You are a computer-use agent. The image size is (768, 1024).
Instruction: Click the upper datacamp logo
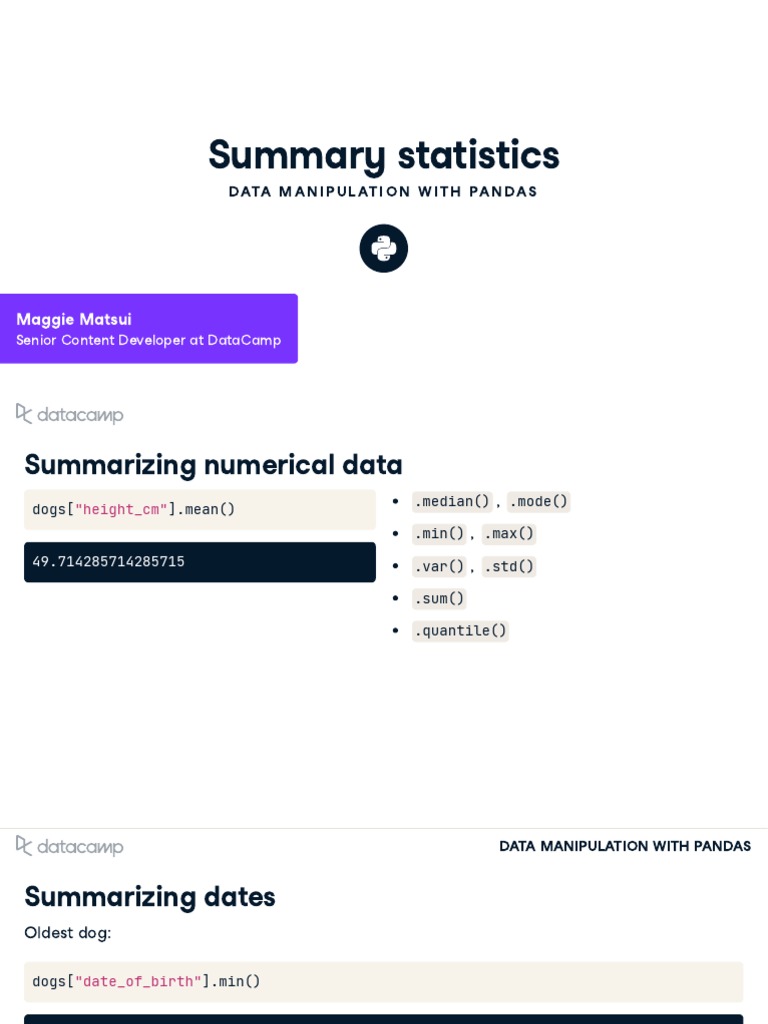70,414
